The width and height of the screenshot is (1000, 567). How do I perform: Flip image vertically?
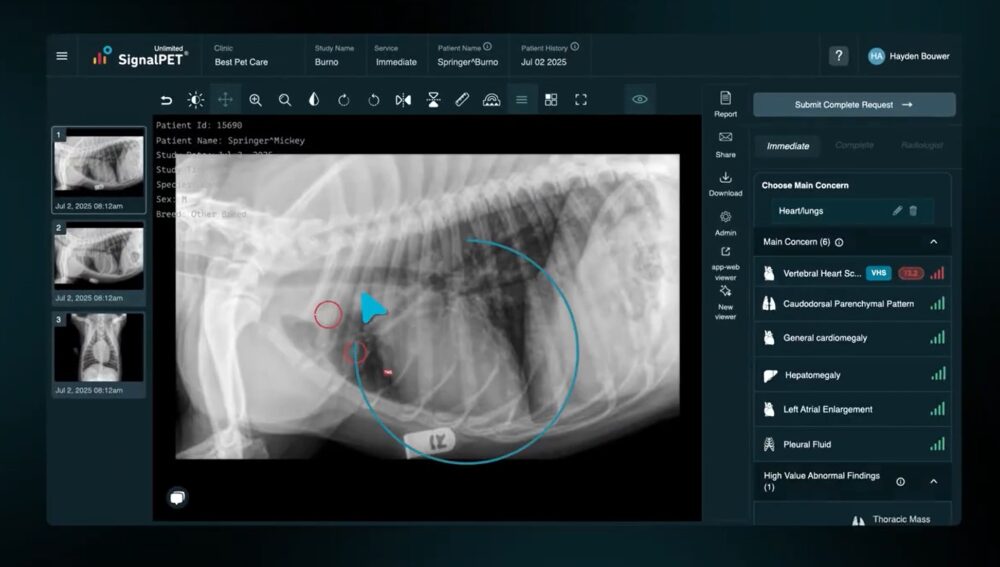(433, 99)
